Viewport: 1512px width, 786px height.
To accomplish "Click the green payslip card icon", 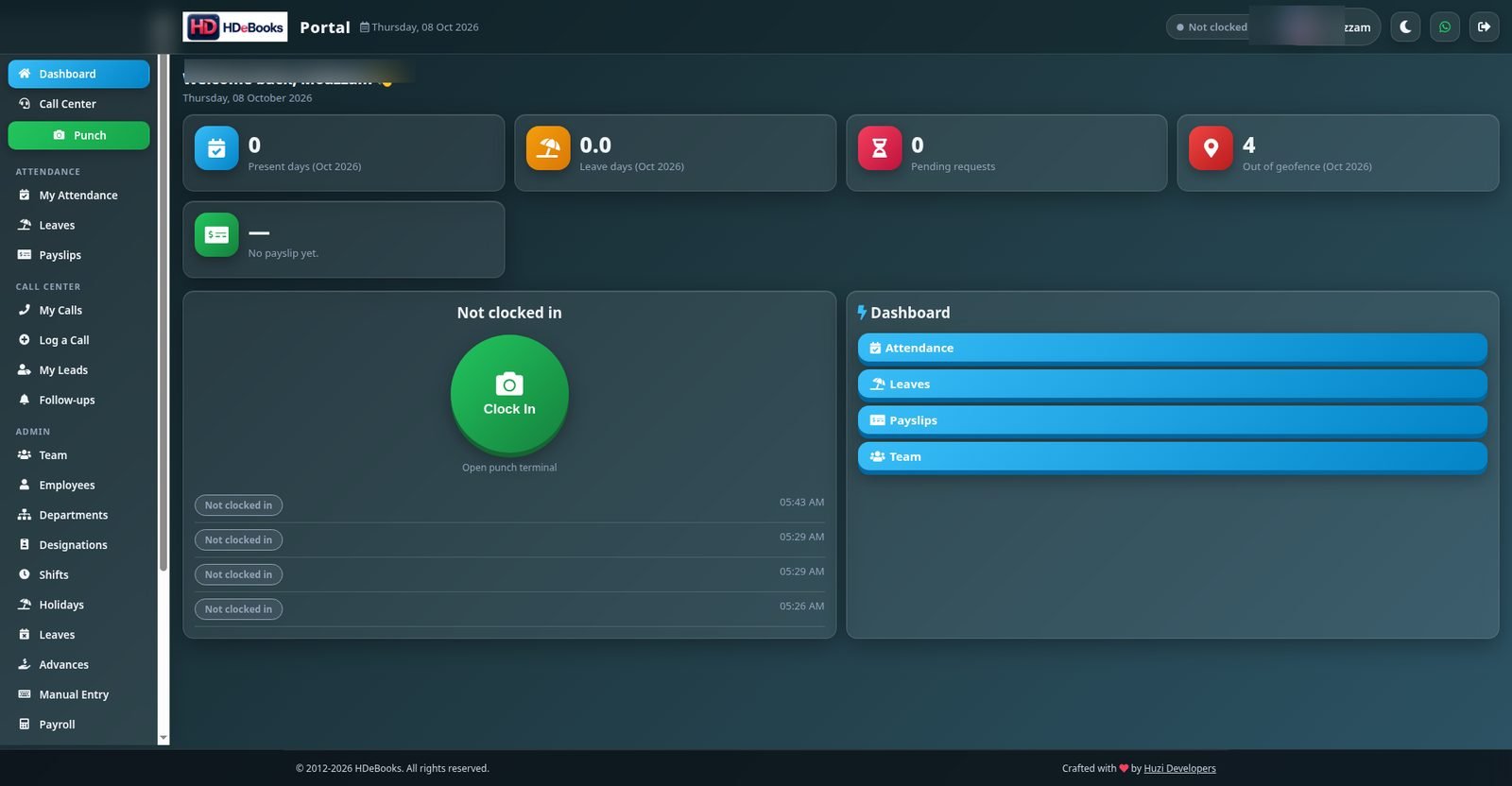I will (x=216, y=234).
